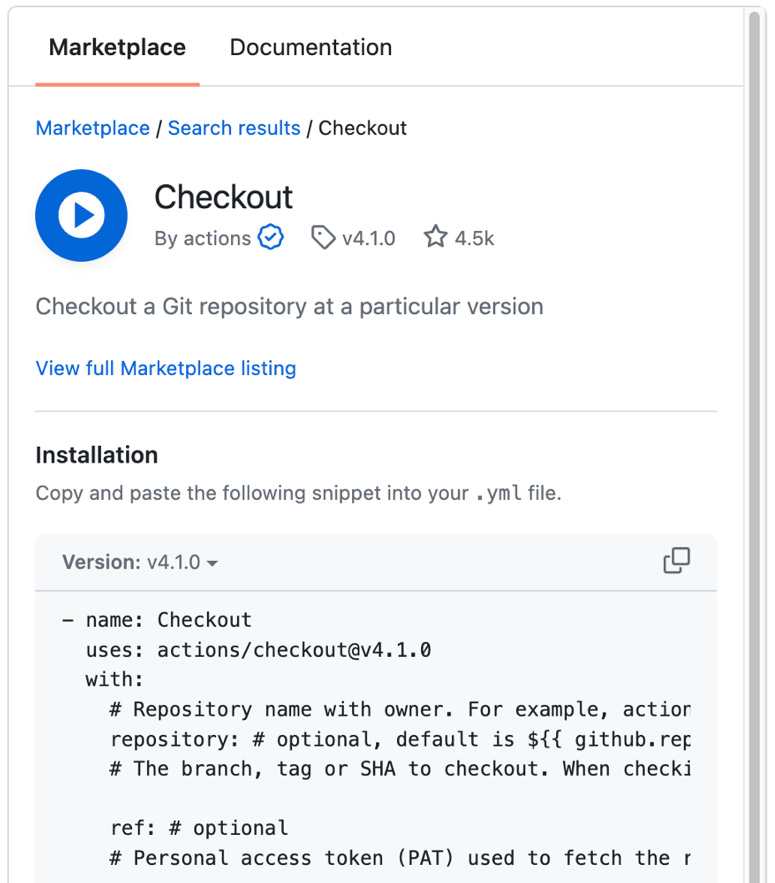Click the Checkout heading title
This screenshot has height=883, width=775.
224,197
